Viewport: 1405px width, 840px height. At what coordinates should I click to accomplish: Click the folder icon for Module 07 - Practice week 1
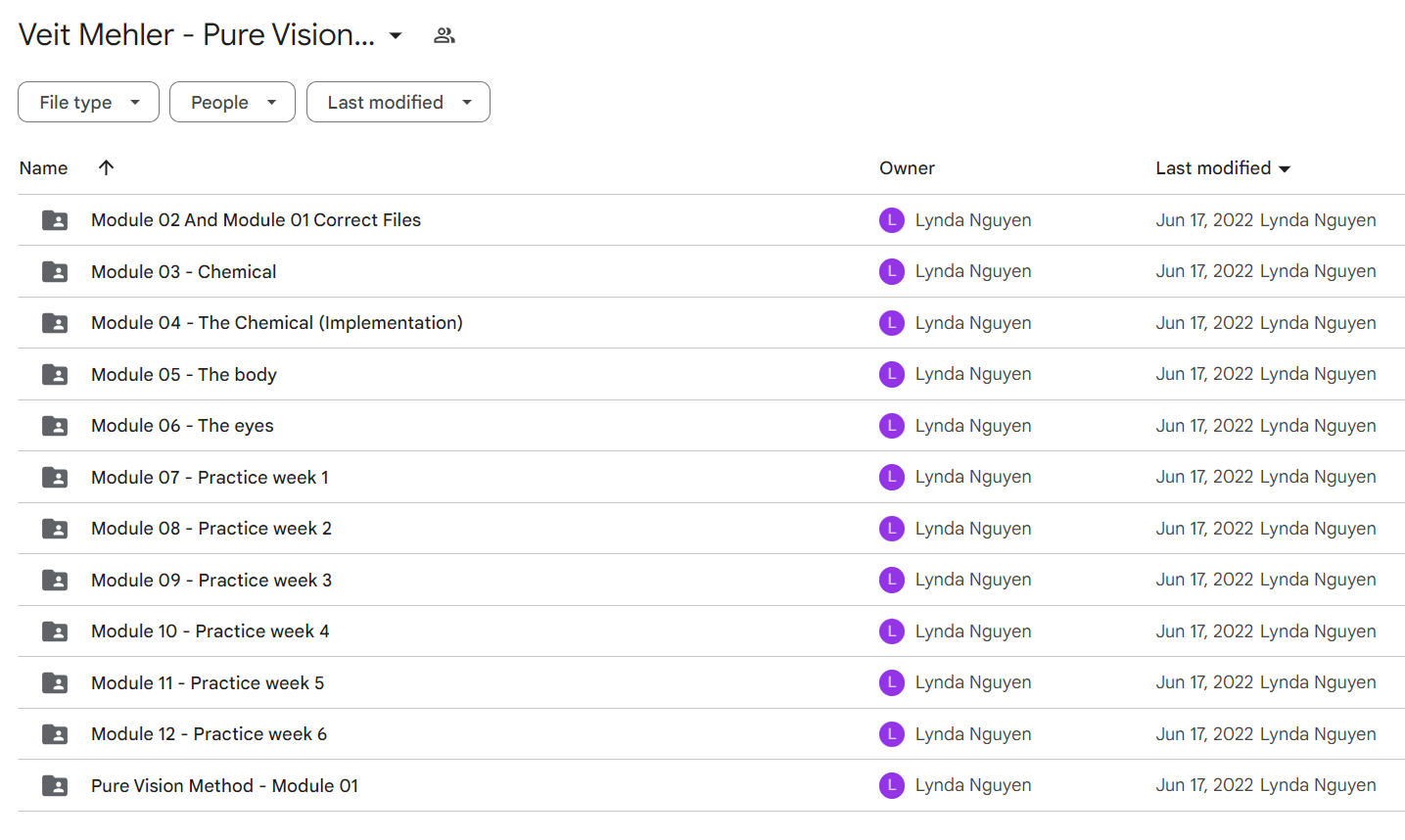55,477
